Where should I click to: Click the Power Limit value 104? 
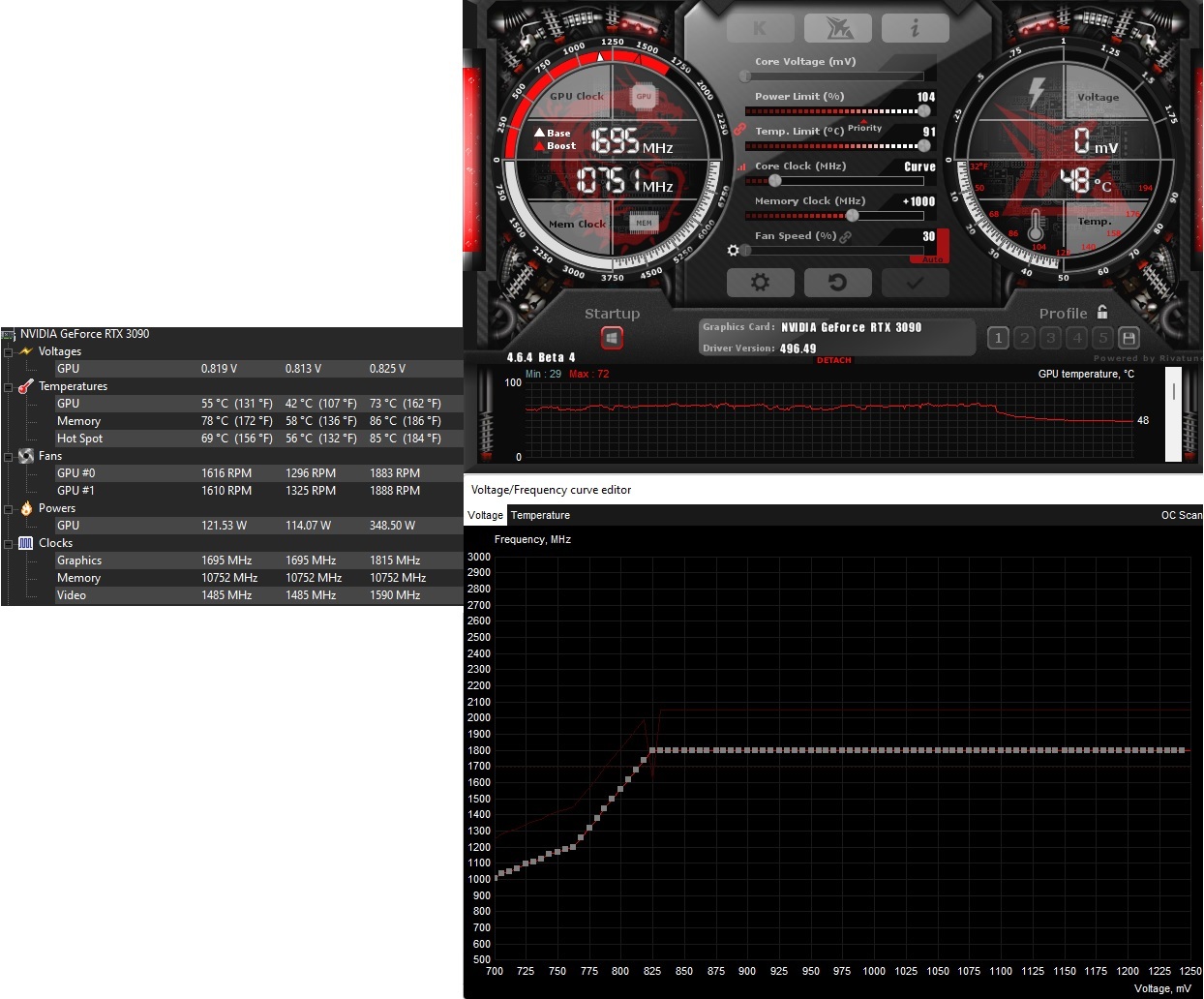click(926, 97)
